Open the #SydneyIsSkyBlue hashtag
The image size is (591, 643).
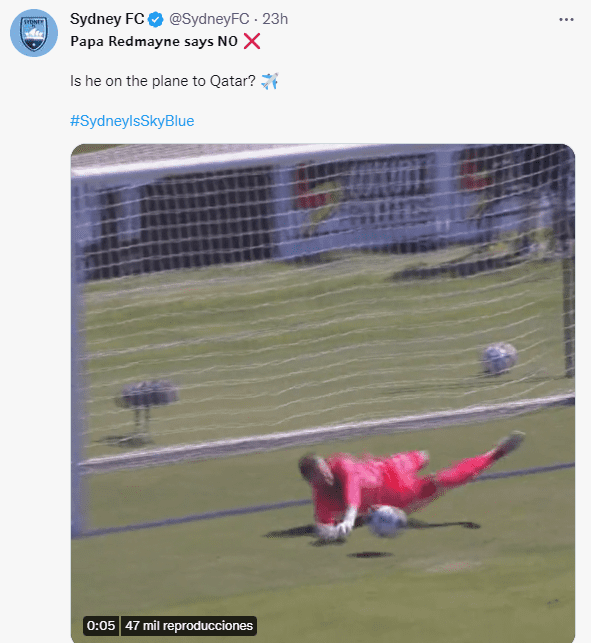tap(132, 121)
